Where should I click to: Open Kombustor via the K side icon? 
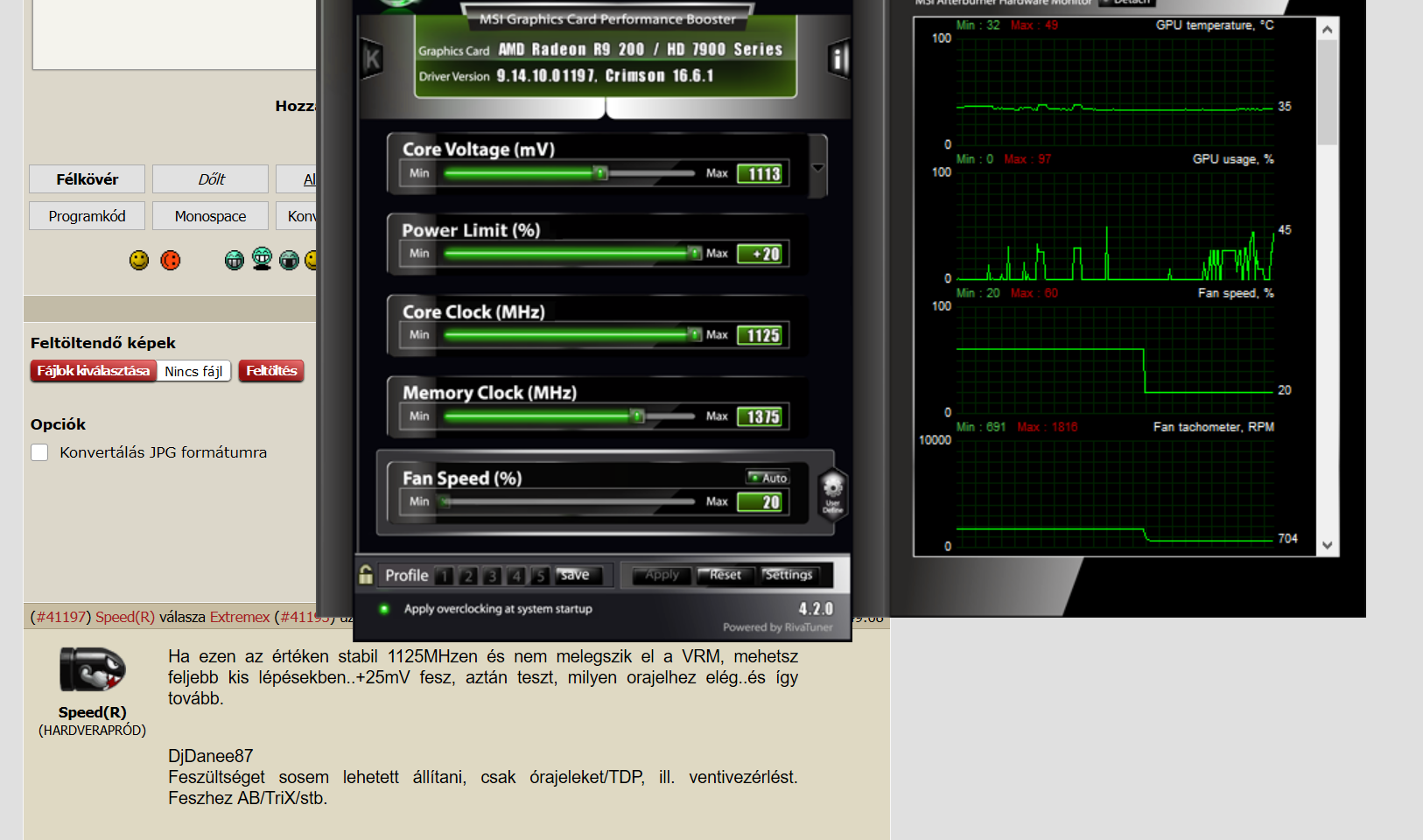click(372, 59)
